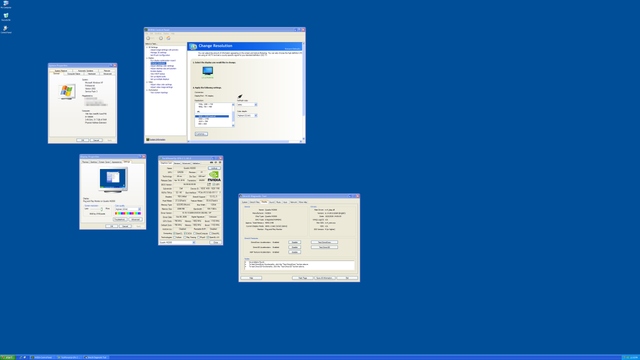Screen dimensions: 640x360
Task: Switch to TechPowerUp GPU-Z taskbar button
Action: (69, 357)
